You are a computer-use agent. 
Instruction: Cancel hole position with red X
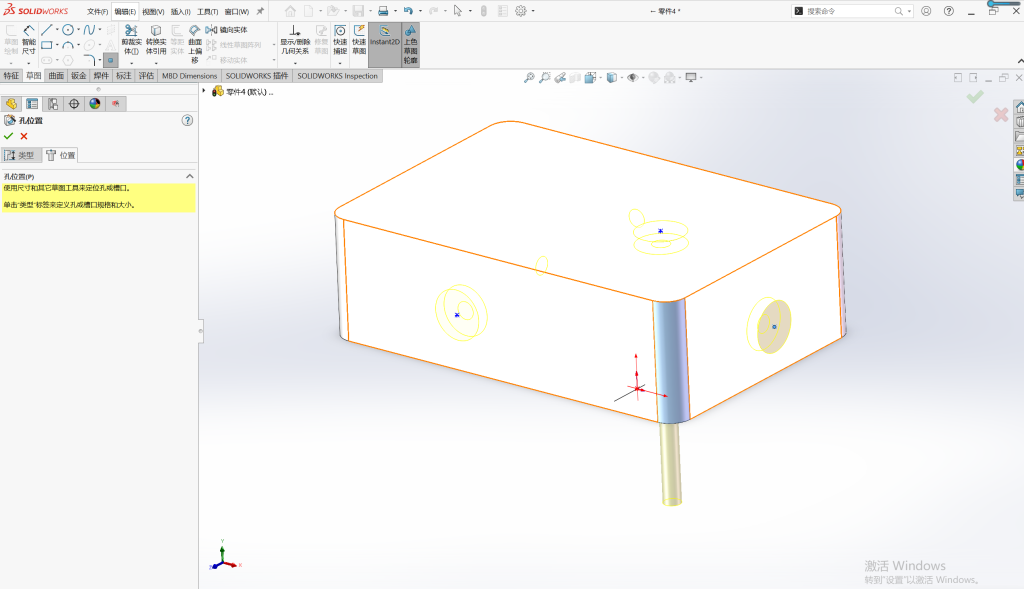tap(24, 136)
